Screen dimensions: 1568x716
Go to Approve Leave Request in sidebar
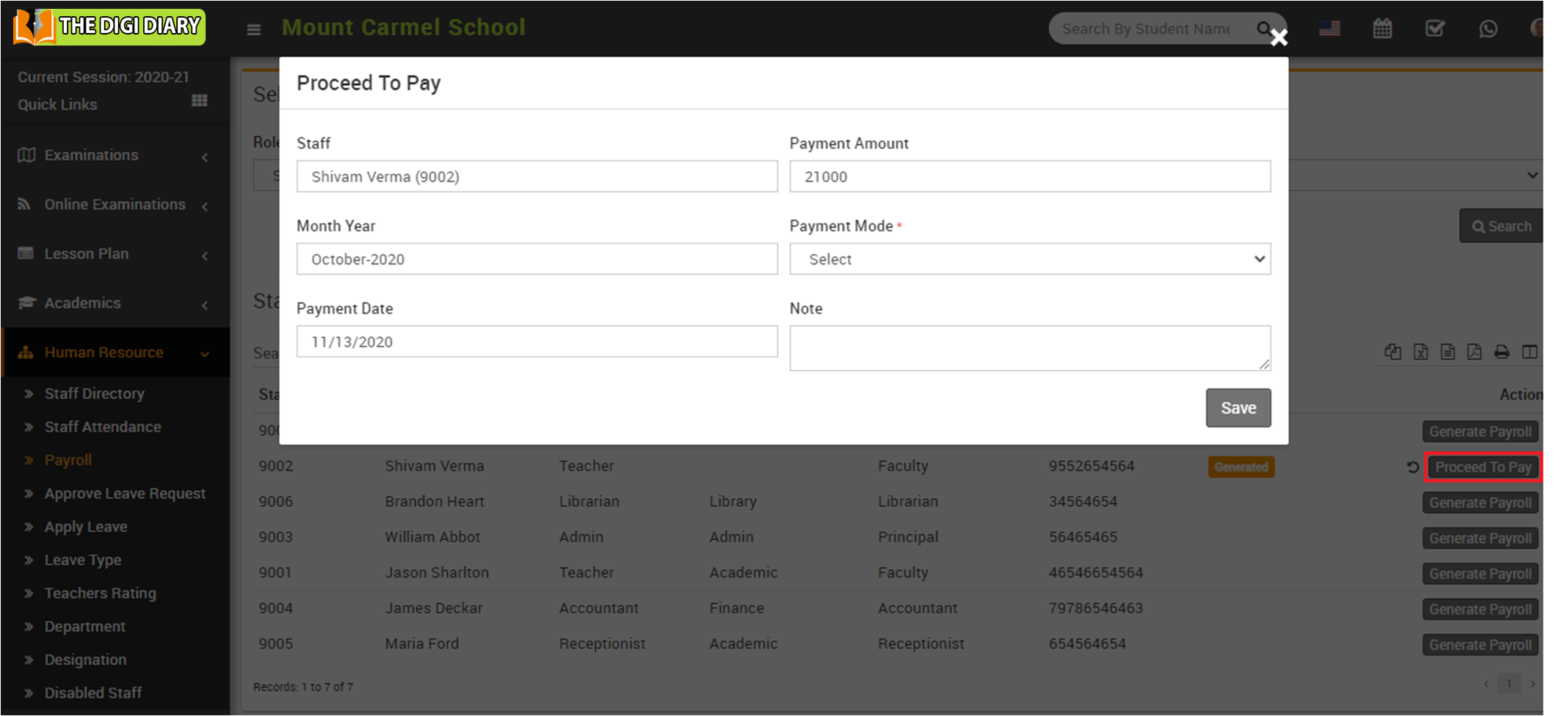coord(125,493)
